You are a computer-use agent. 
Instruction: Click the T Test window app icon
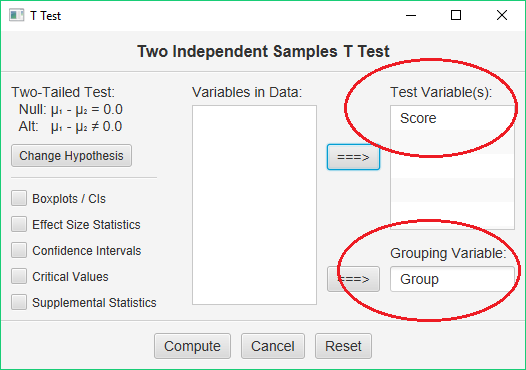16,15
